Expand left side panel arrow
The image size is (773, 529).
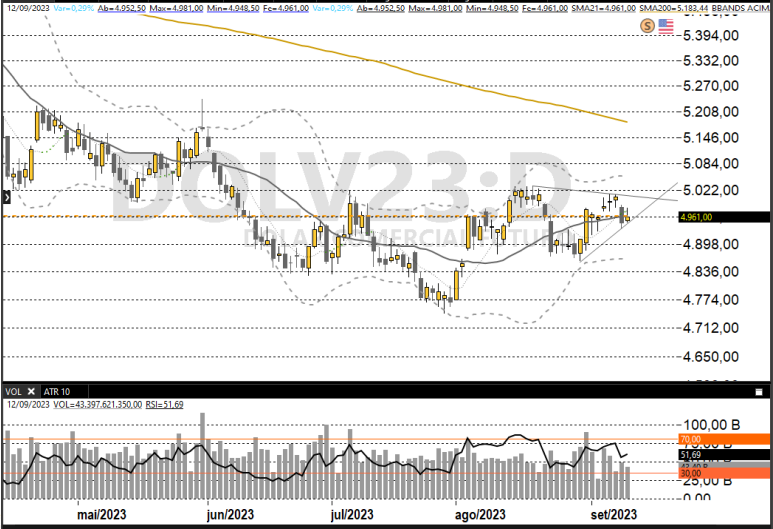(x=4, y=199)
